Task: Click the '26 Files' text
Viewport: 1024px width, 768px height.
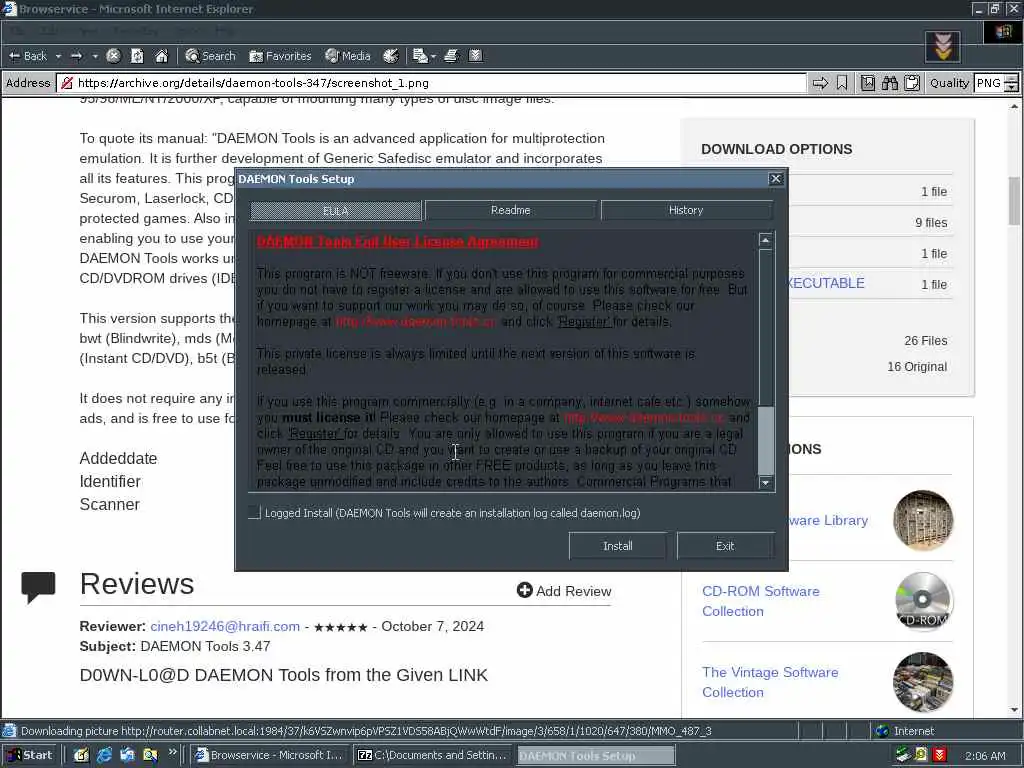Action: point(925,341)
